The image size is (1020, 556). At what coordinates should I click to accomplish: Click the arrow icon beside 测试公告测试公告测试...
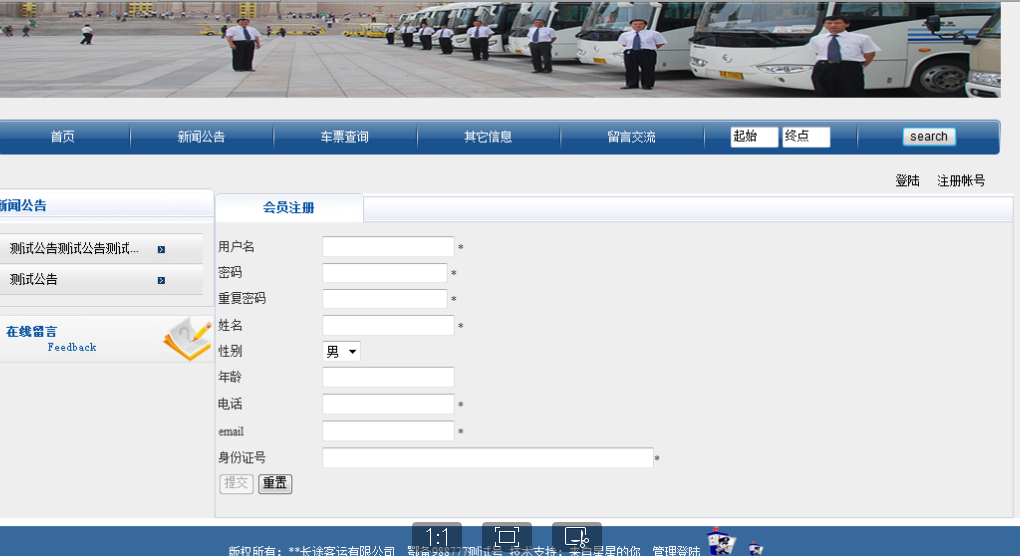pos(161,249)
